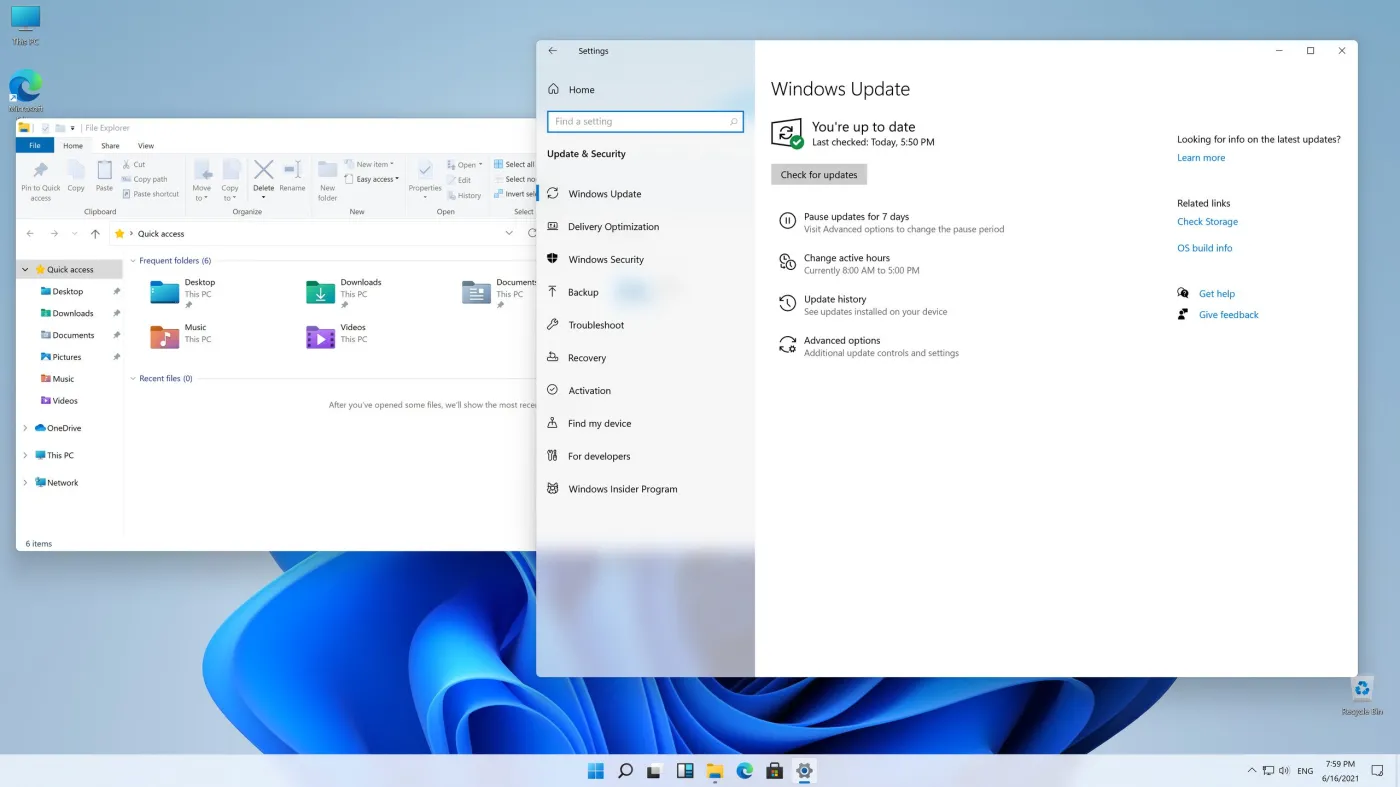
Task: Click the Update history clock icon
Action: click(x=787, y=303)
